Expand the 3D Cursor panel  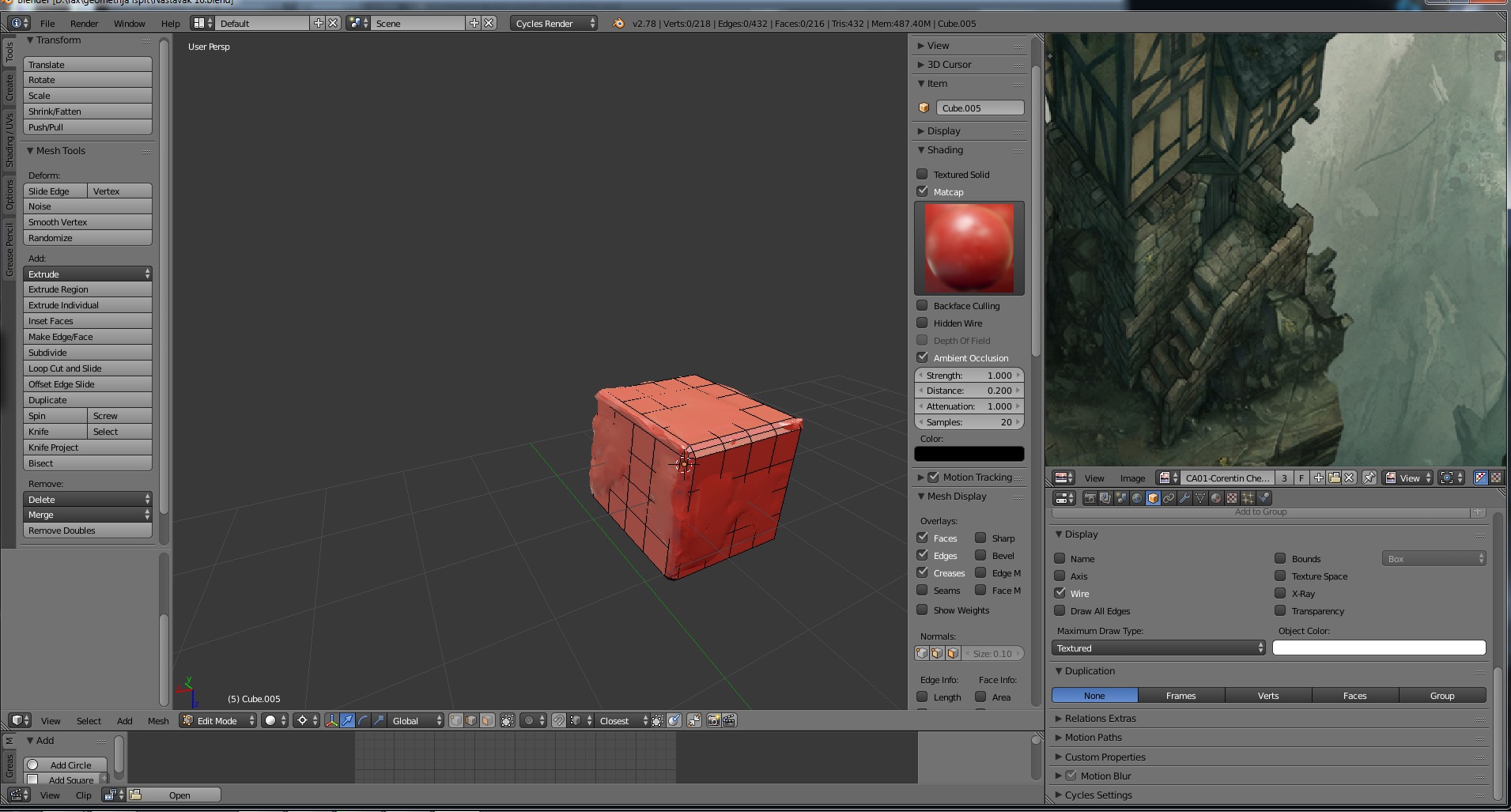click(x=949, y=65)
